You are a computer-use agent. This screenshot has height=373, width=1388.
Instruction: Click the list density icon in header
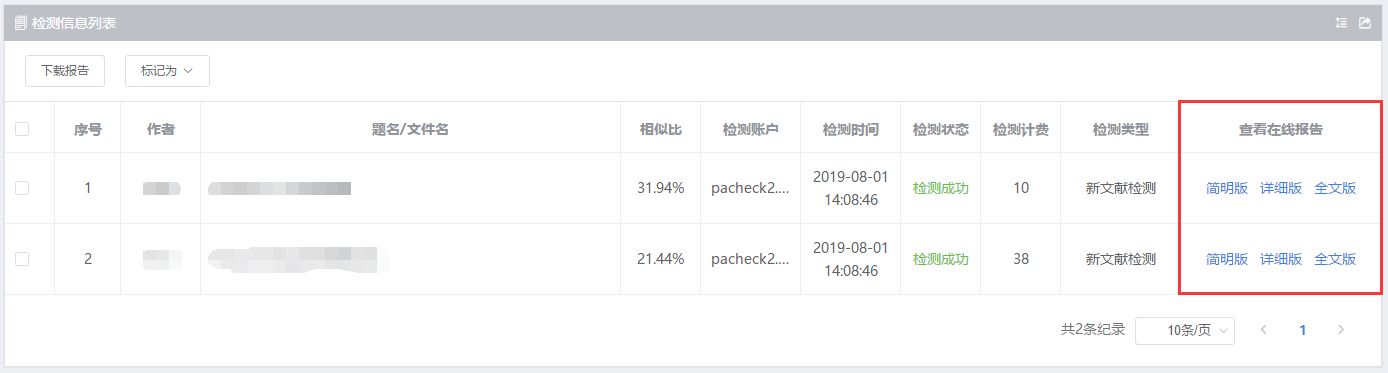pos(1341,23)
